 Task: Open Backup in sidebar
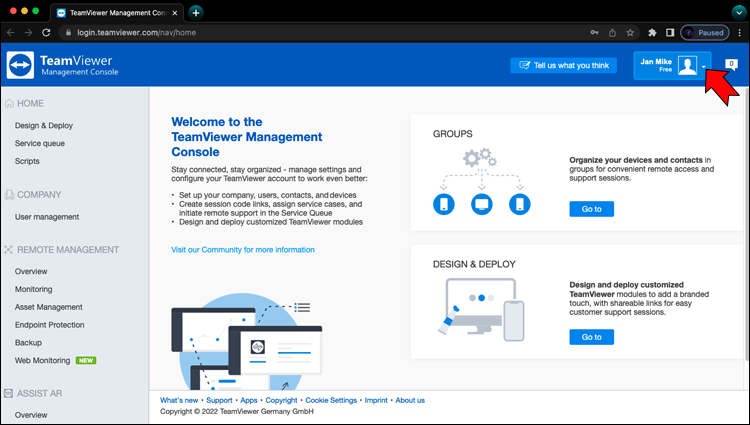pyautogui.click(x=28, y=343)
